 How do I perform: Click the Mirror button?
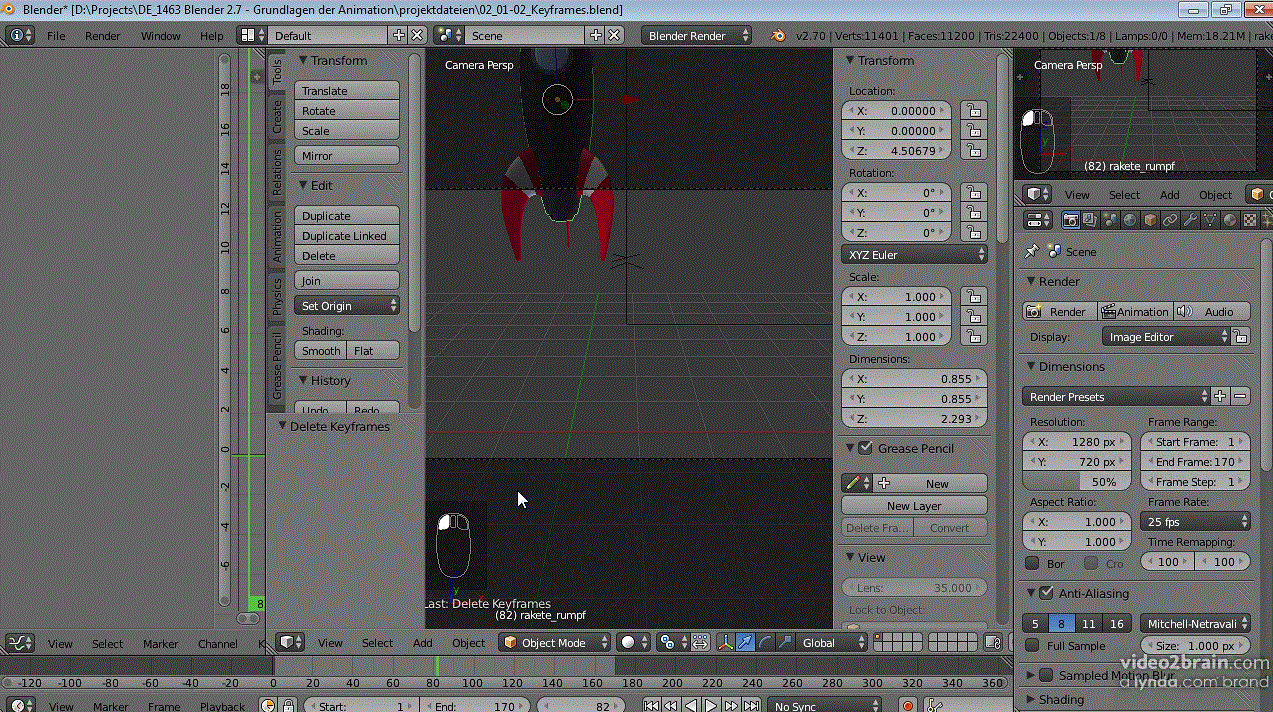(x=347, y=155)
